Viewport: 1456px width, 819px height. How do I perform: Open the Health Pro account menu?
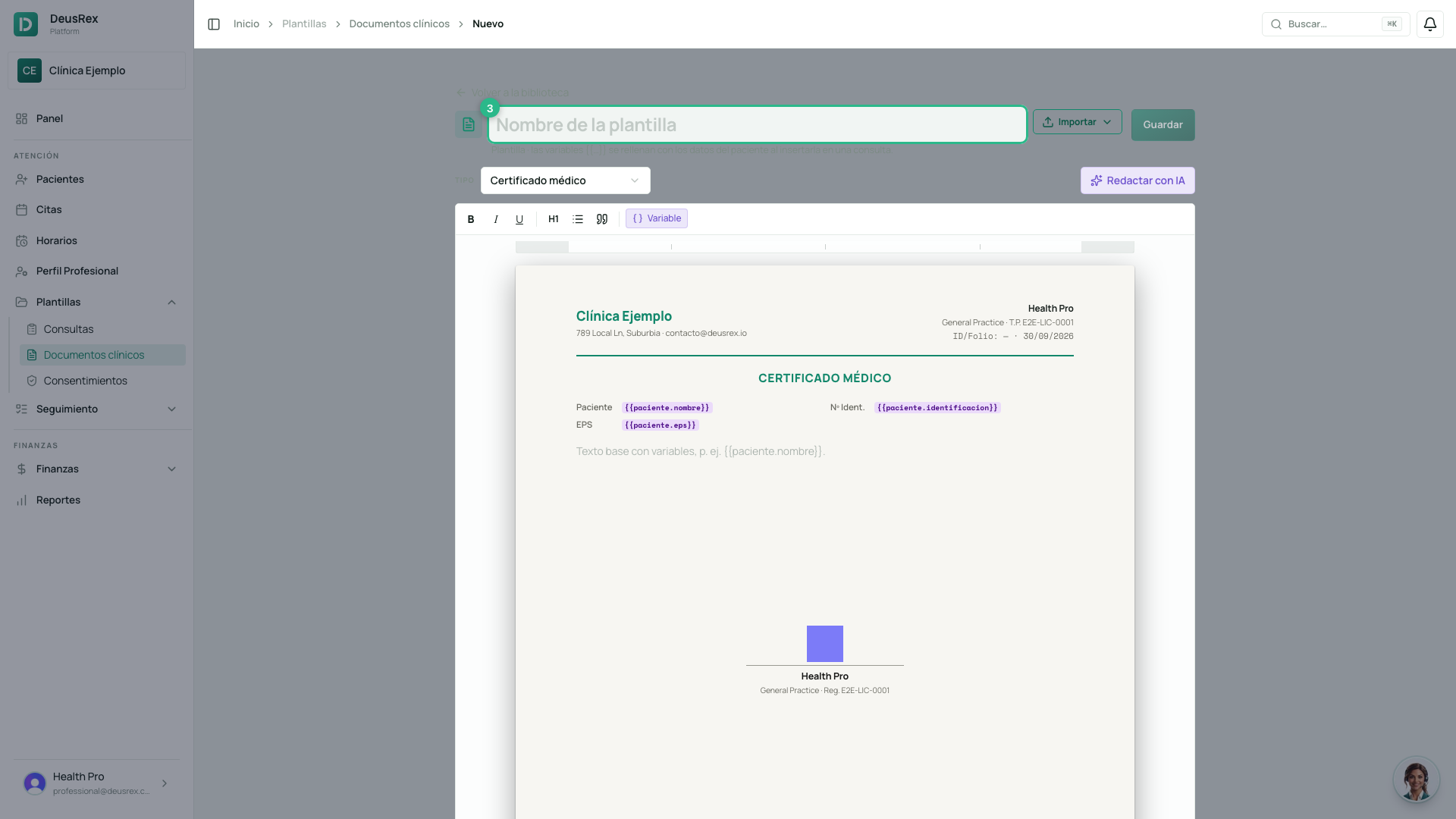coord(96,783)
